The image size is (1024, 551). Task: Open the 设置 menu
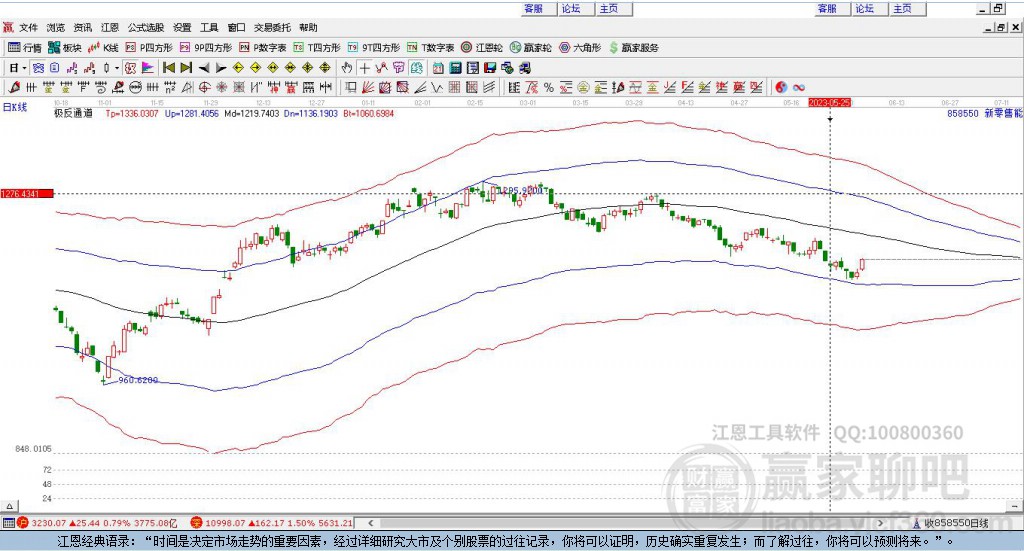pyautogui.click(x=182, y=27)
